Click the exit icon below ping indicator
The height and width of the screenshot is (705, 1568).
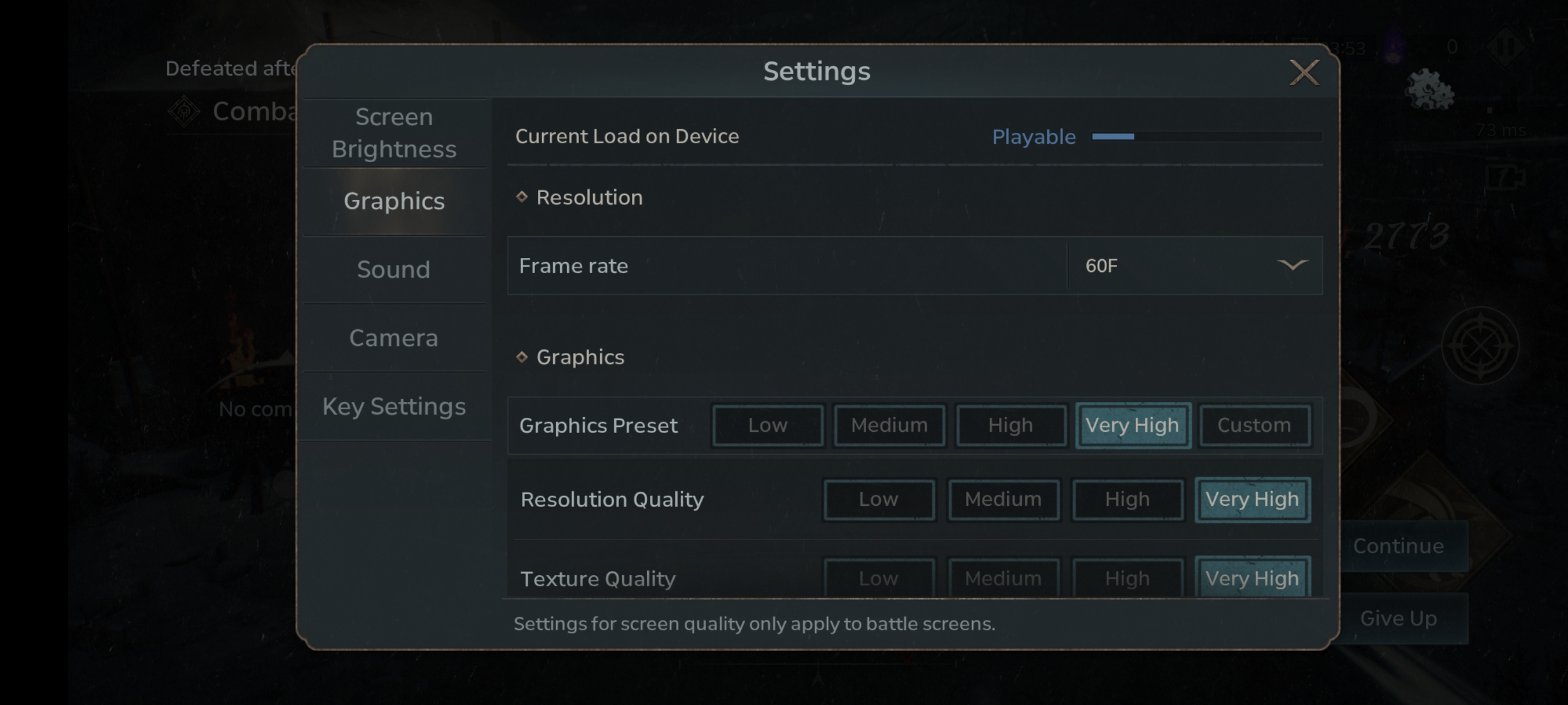pos(1505,178)
